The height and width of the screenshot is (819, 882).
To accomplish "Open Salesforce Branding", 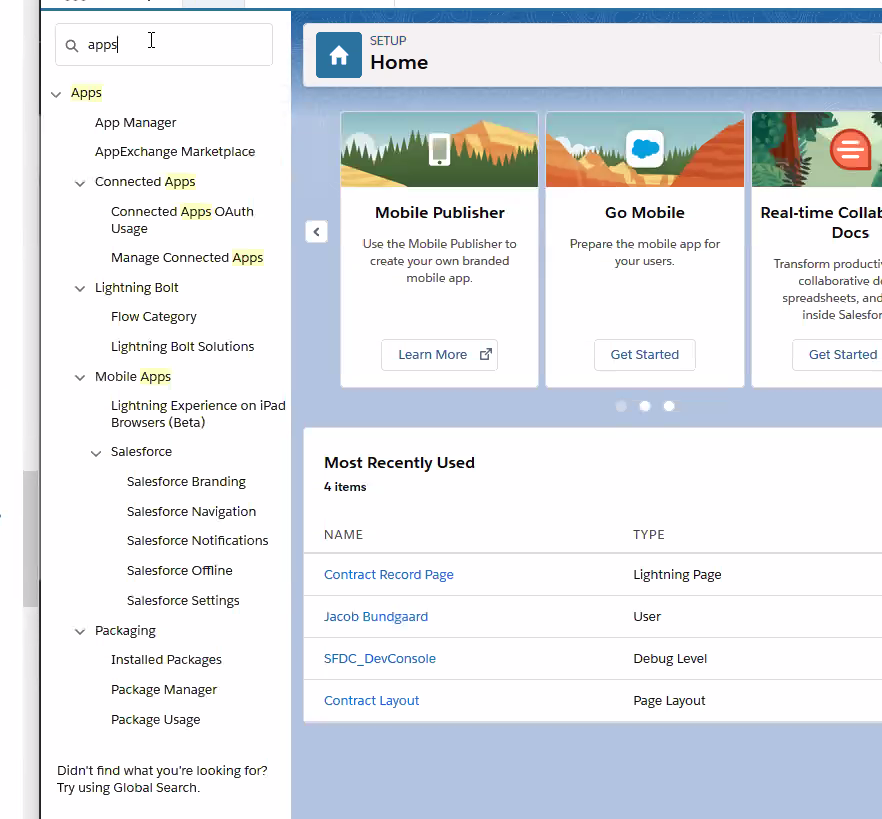I will [186, 482].
